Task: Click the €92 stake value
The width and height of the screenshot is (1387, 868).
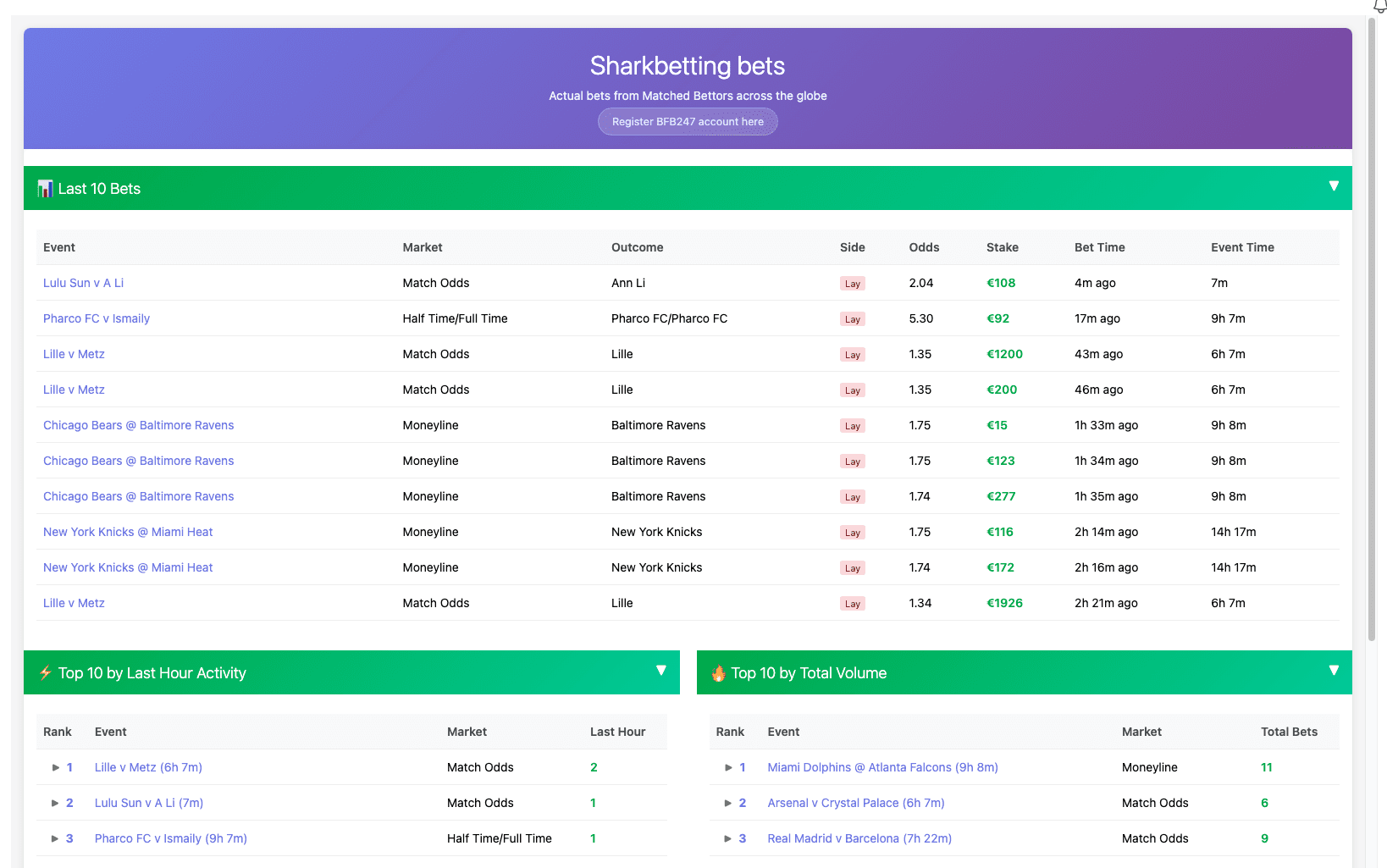Action: (997, 318)
